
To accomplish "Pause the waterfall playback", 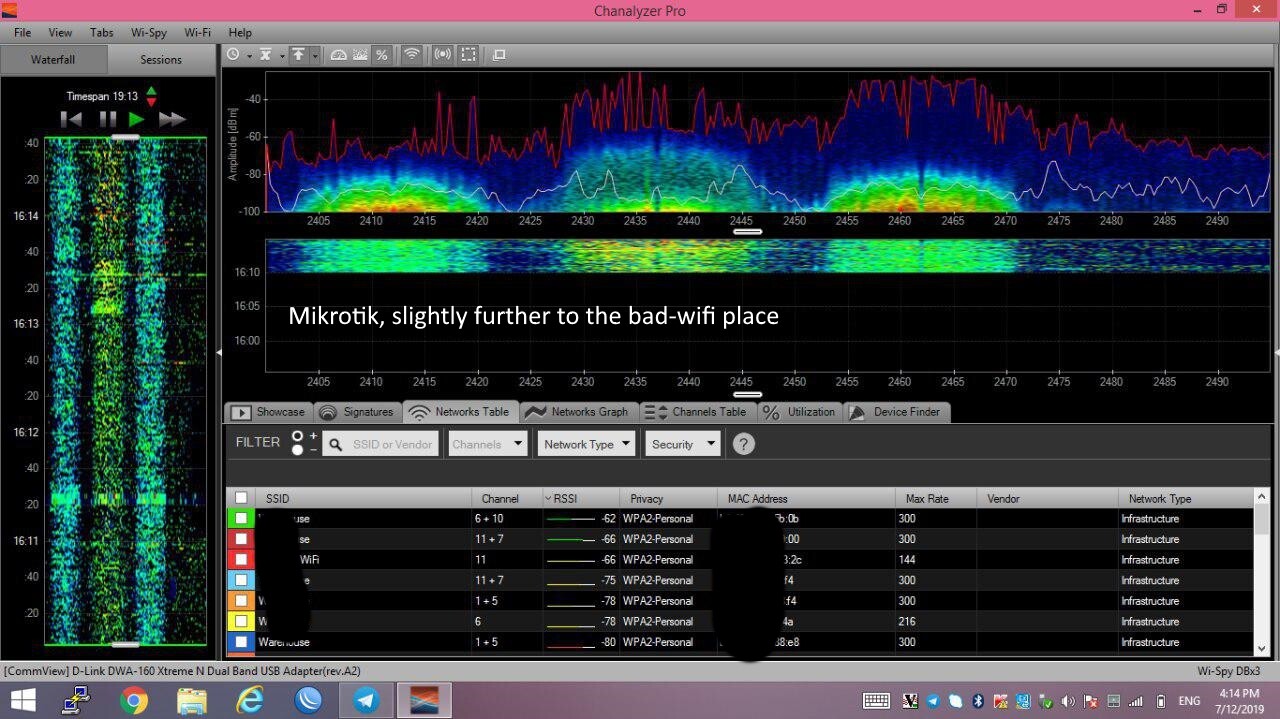I will (x=107, y=119).
